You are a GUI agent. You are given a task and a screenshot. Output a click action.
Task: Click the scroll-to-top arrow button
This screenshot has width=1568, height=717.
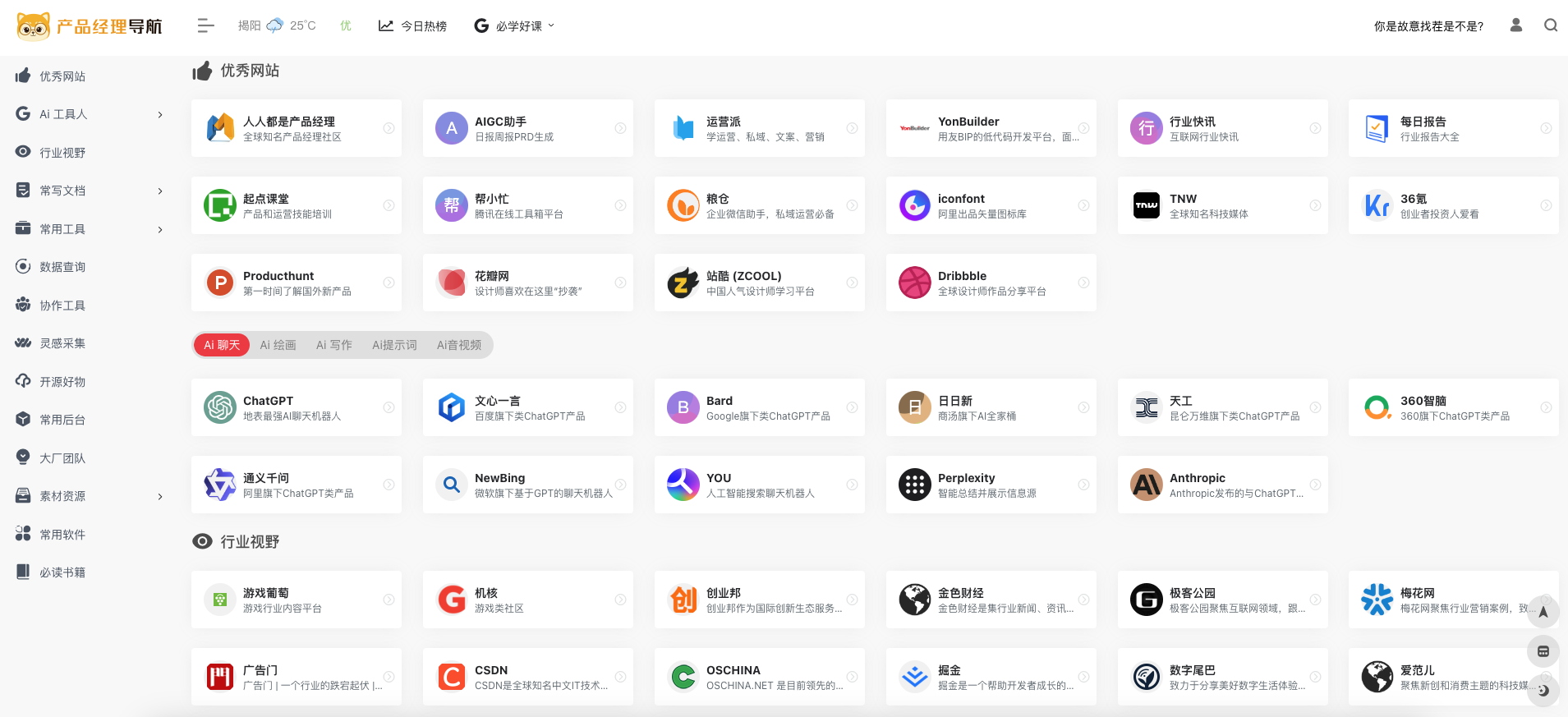coord(1543,612)
